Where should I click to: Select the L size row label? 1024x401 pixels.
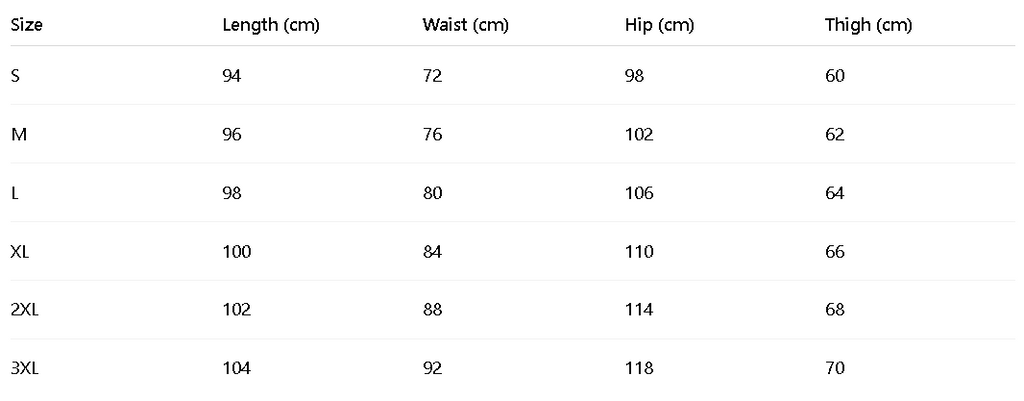14,193
